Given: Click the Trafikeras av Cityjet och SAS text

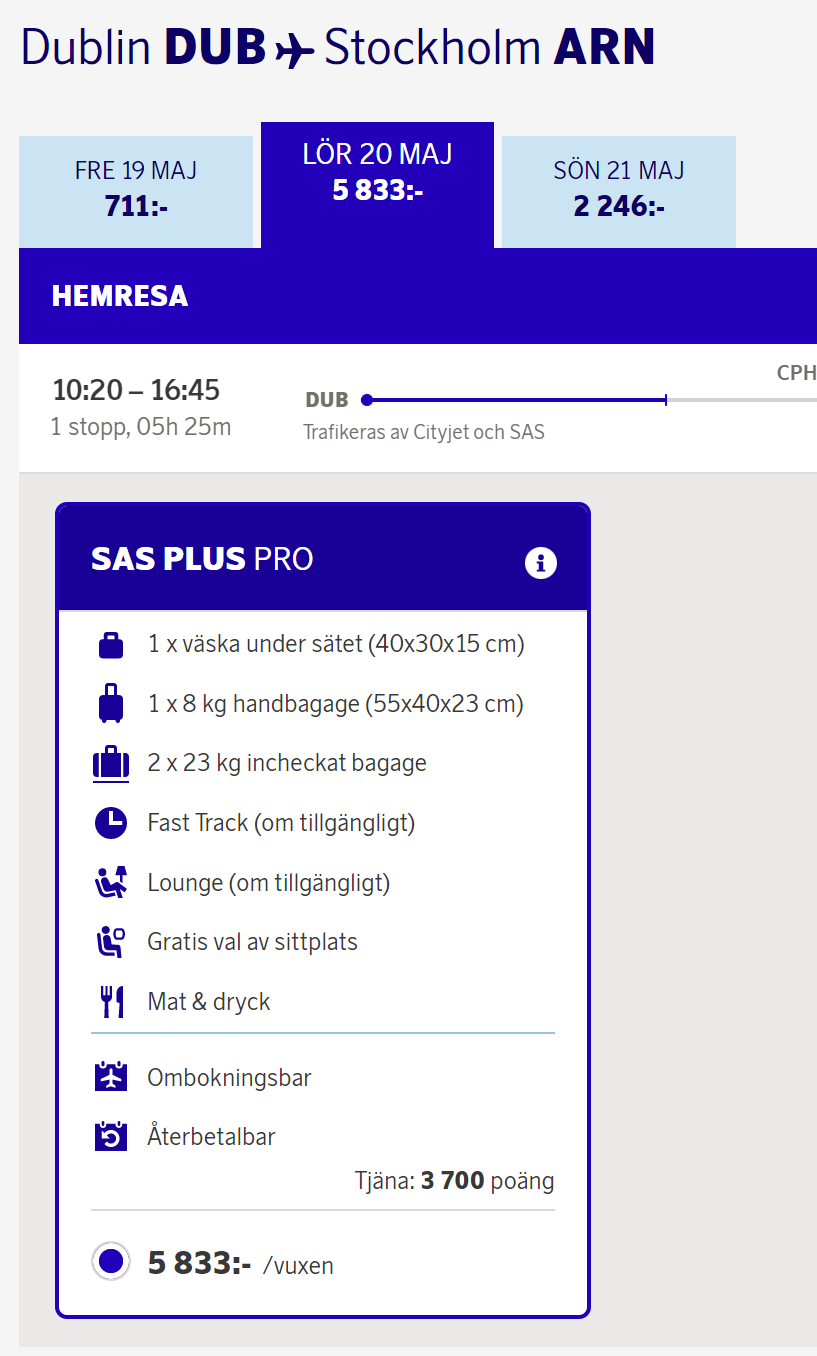Looking at the screenshot, I should [x=424, y=433].
